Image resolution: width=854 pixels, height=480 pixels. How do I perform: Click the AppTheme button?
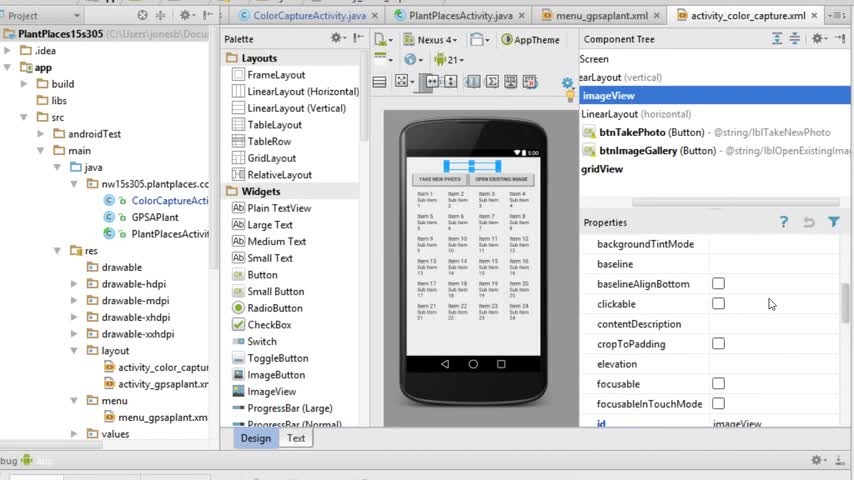pyautogui.click(x=530, y=40)
